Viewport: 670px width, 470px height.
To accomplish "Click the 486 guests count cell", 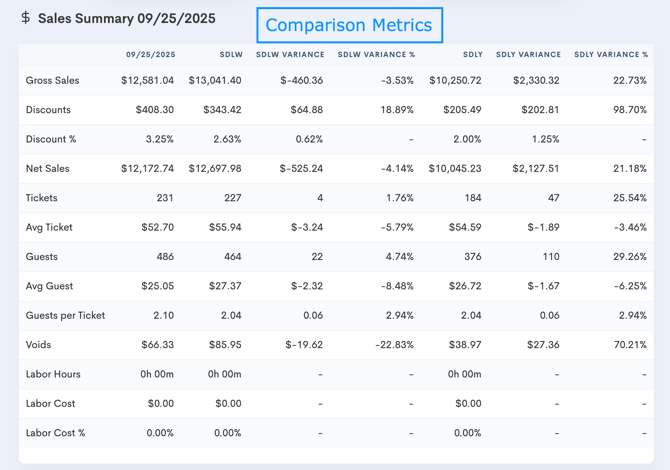I will tap(164, 257).
